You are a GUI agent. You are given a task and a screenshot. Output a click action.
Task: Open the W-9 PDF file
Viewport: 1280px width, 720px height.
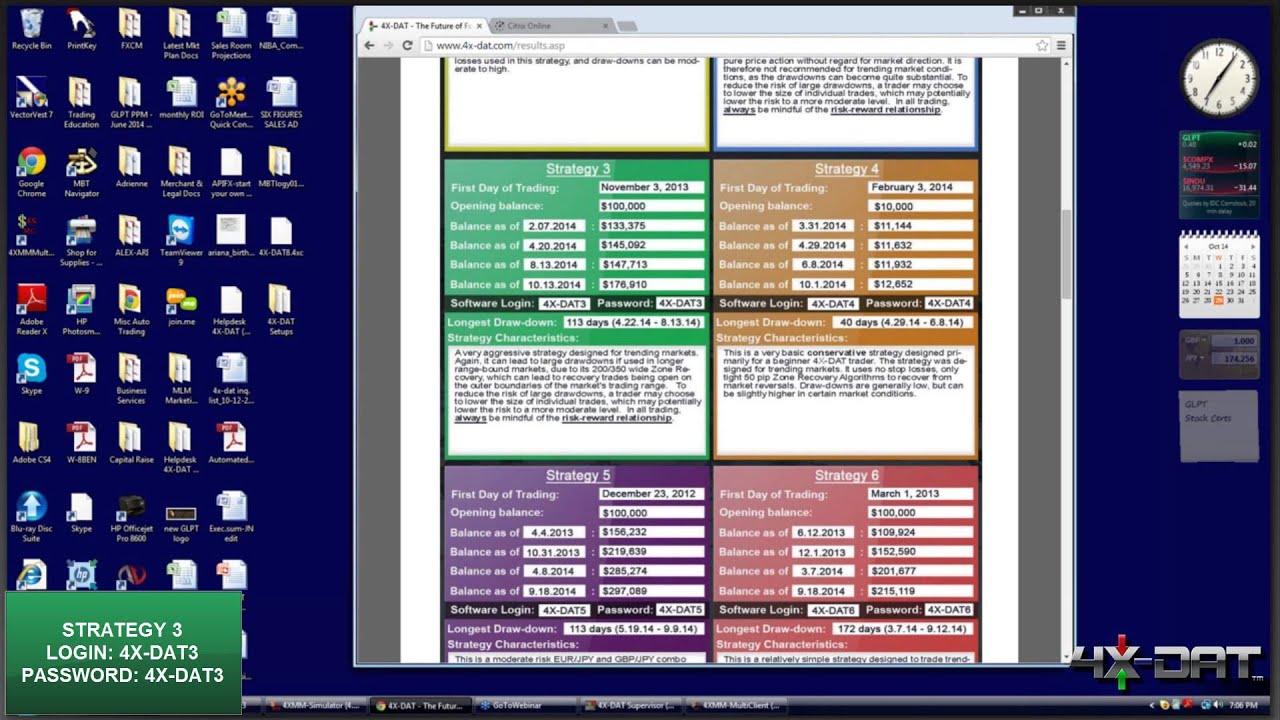pos(81,373)
